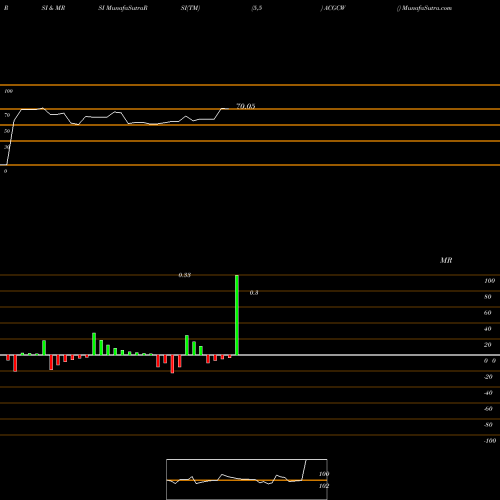Click the SI(TM) header text
Viewport: 500px width, 500px height.
(190, 8)
